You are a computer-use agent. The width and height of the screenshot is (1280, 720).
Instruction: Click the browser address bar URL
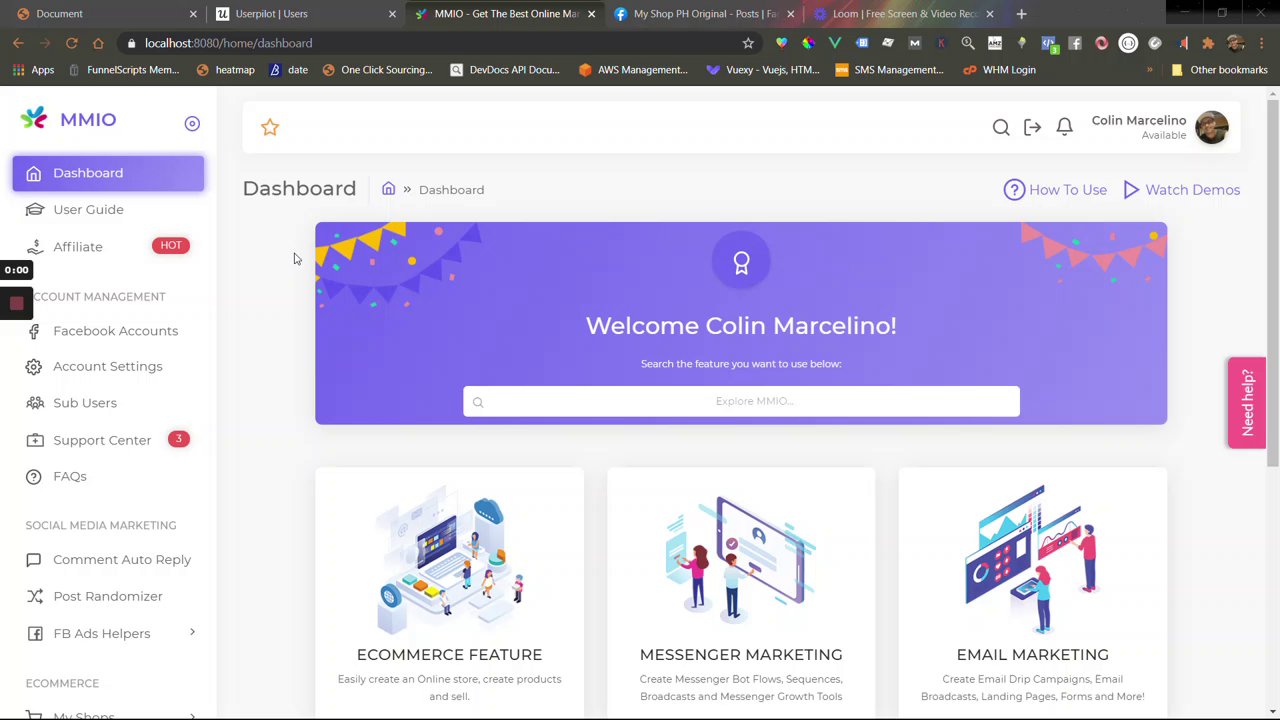pyautogui.click(x=228, y=43)
